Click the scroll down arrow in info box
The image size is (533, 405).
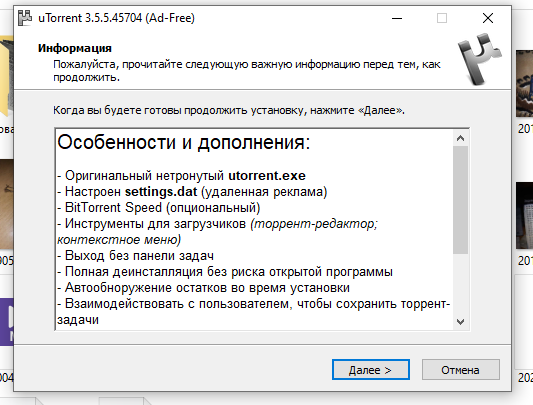[x=461, y=321]
